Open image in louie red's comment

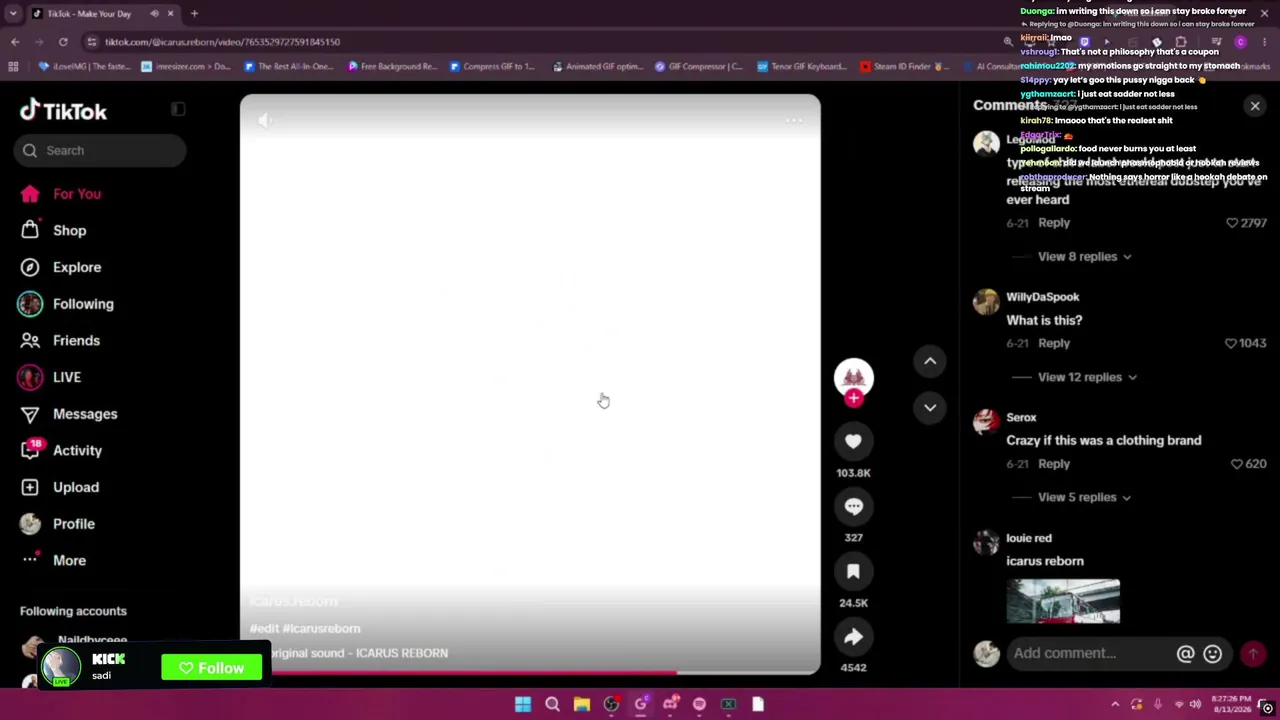pyautogui.click(x=1063, y=601)
